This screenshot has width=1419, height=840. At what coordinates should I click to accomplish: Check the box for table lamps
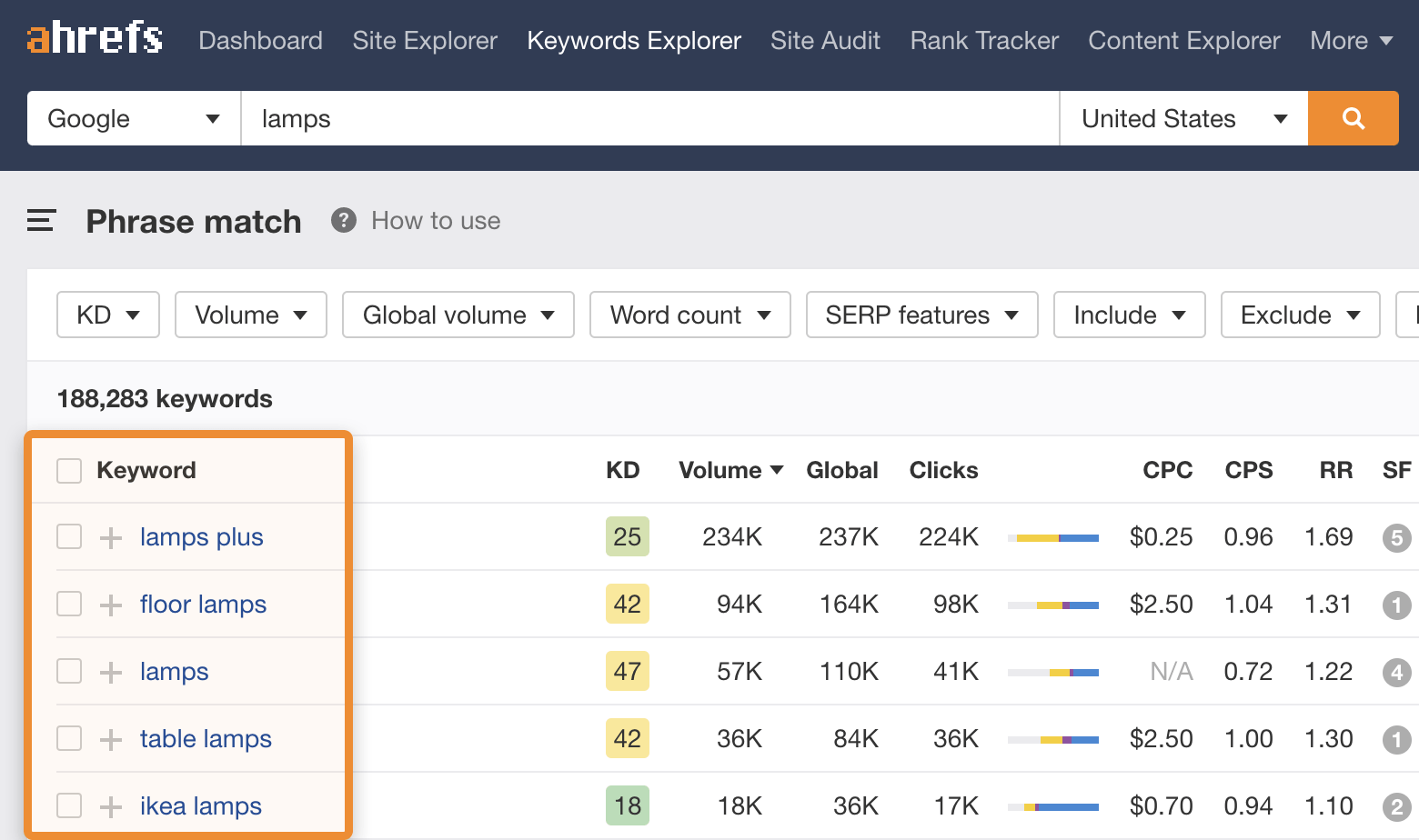69,739
